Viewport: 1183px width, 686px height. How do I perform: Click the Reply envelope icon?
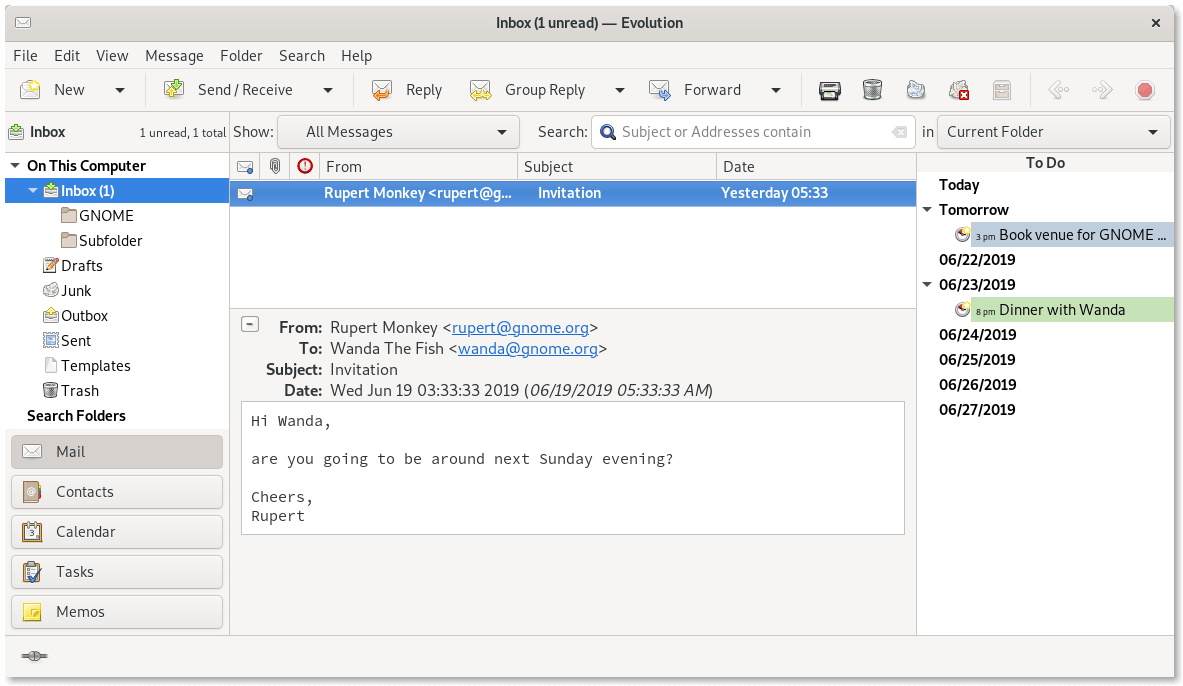coord(382,90)
